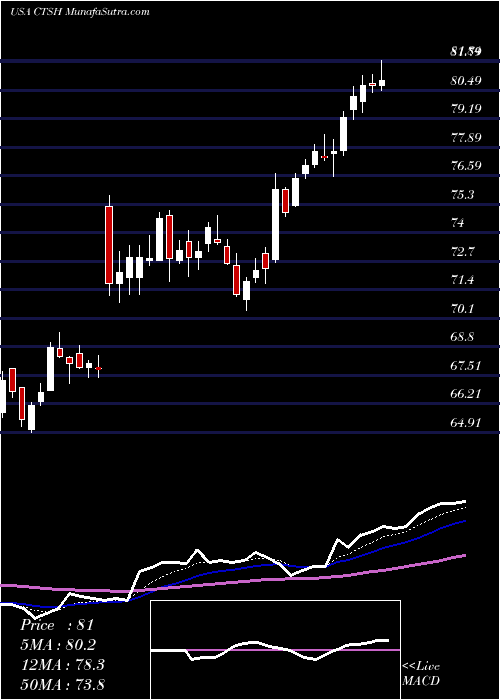Screen dimensions: 500x700
Task: Select the 77.89 price axis label
Action: pos(466,138)
